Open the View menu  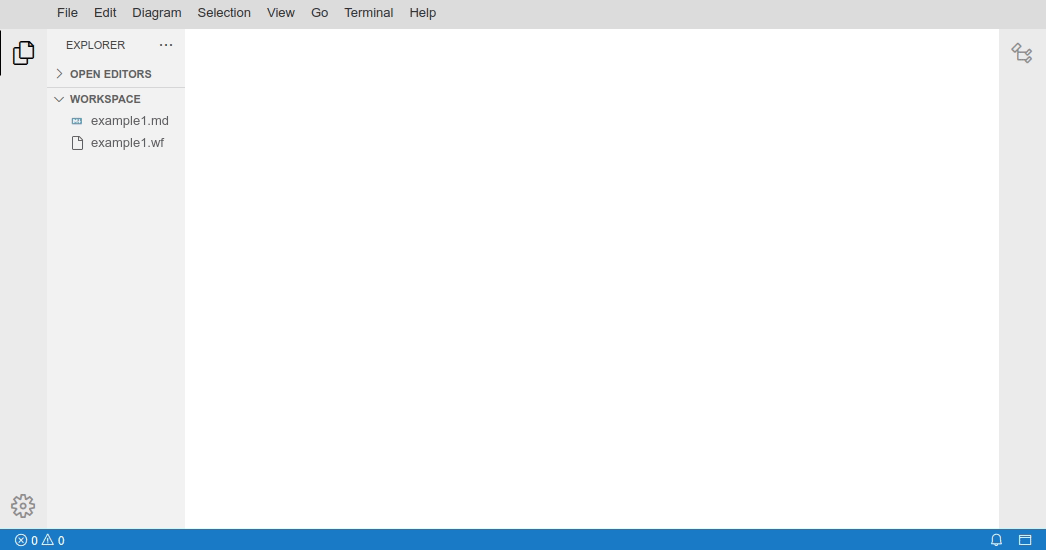click(281, 13)
